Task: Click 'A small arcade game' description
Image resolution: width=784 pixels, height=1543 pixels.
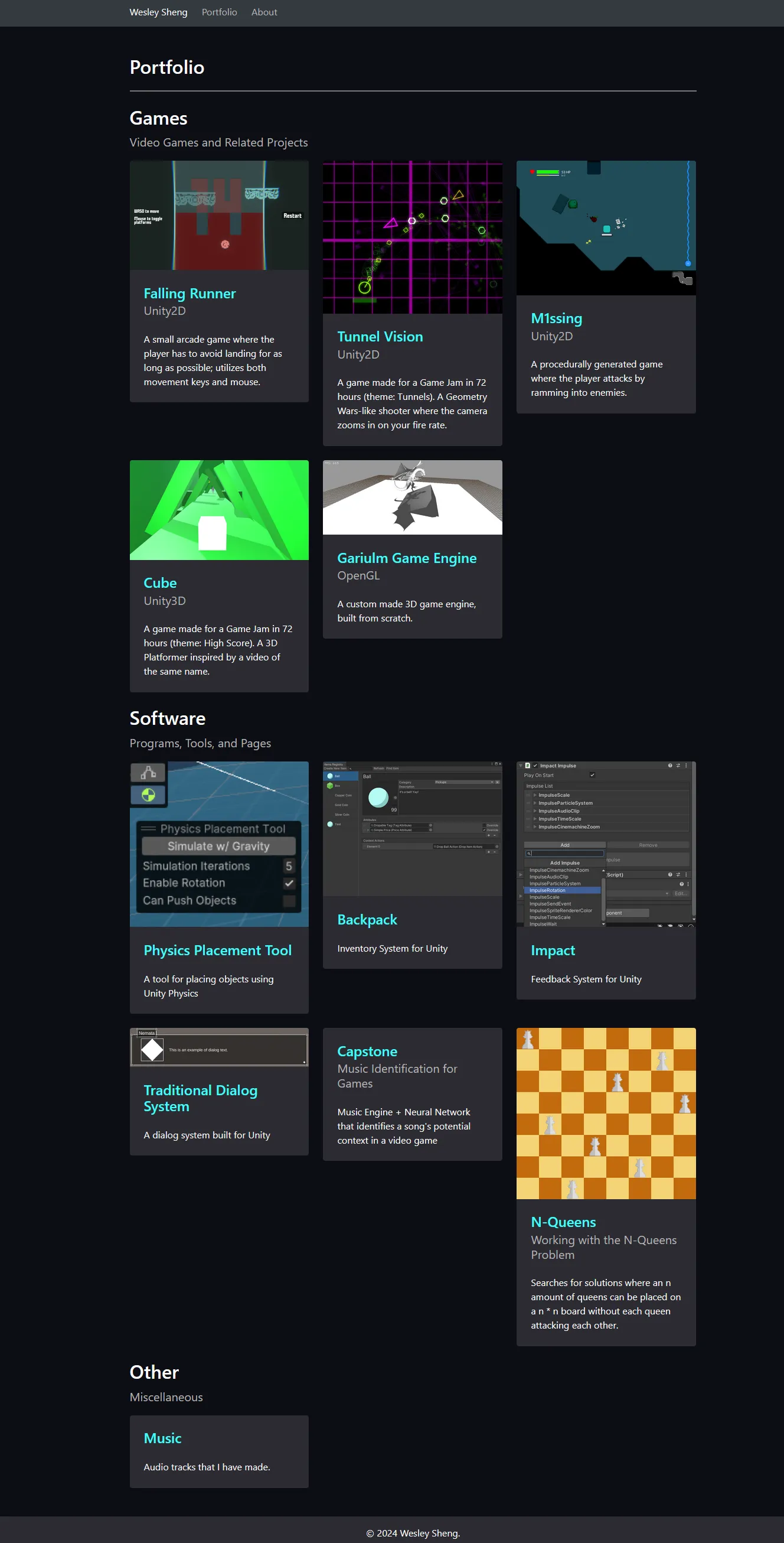Action: [x=213, y=360]
